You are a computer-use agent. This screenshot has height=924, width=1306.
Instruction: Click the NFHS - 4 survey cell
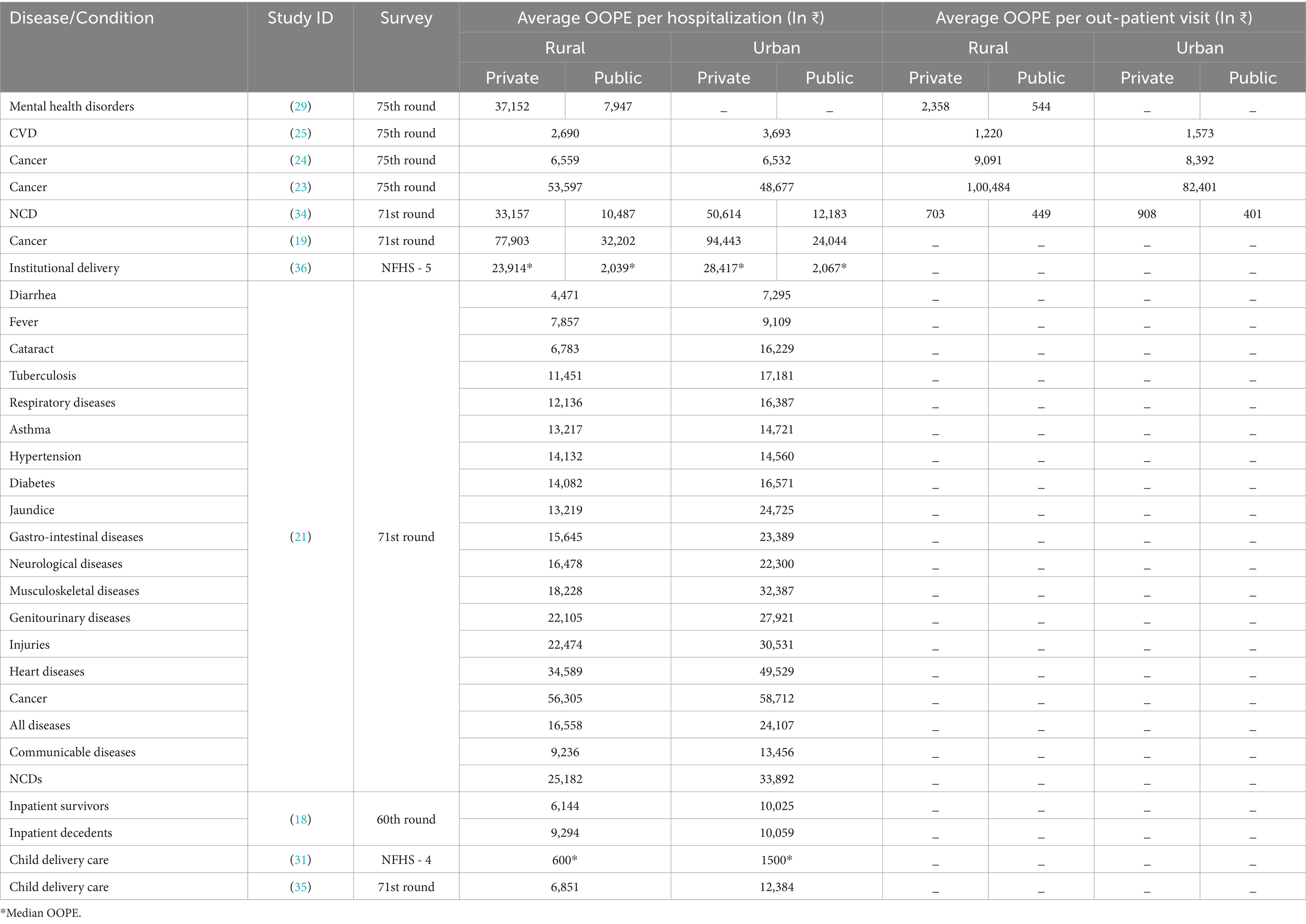tap(406, 860)
